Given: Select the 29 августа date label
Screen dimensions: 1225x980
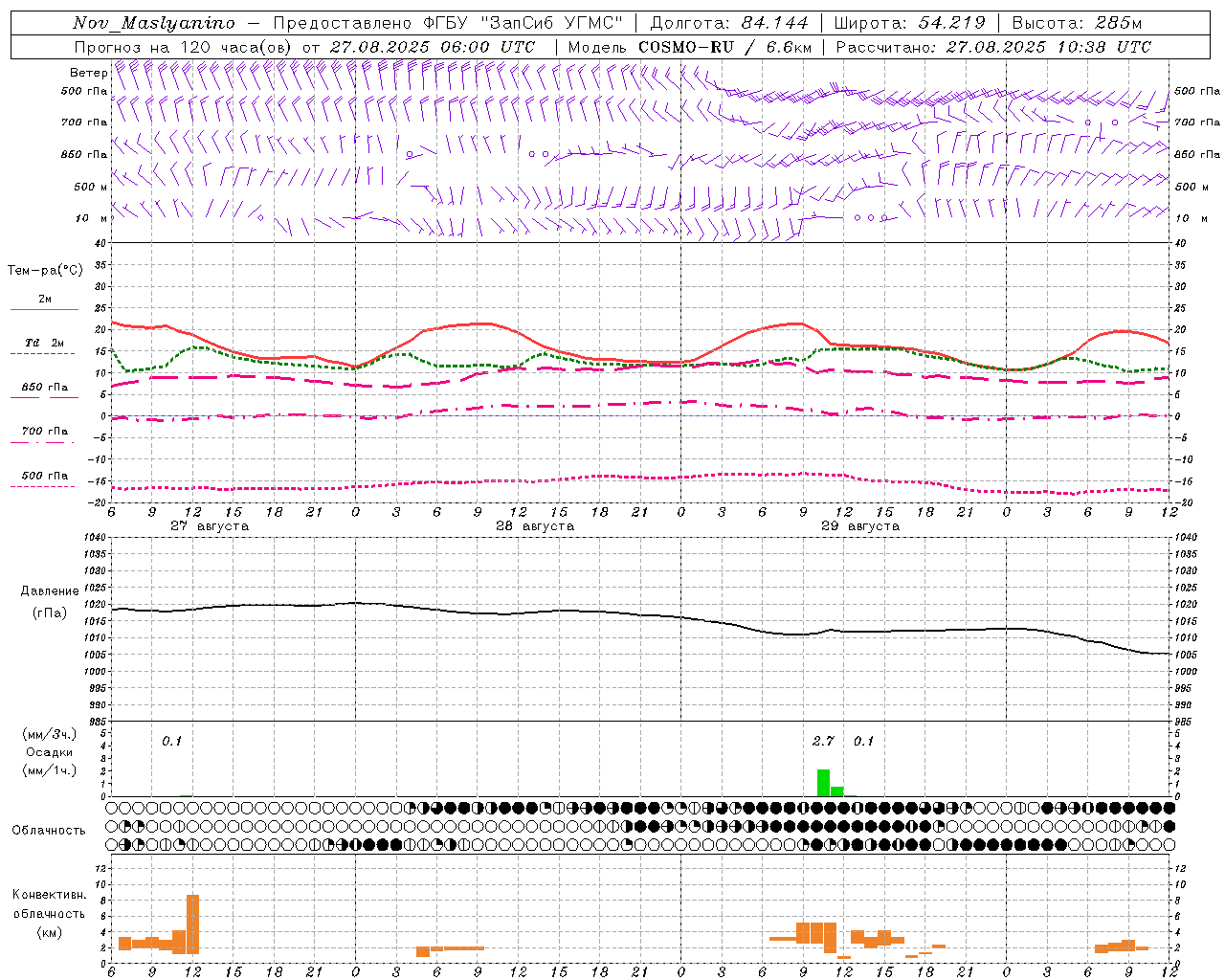Looking at the screenshot, I should (860, 526).
